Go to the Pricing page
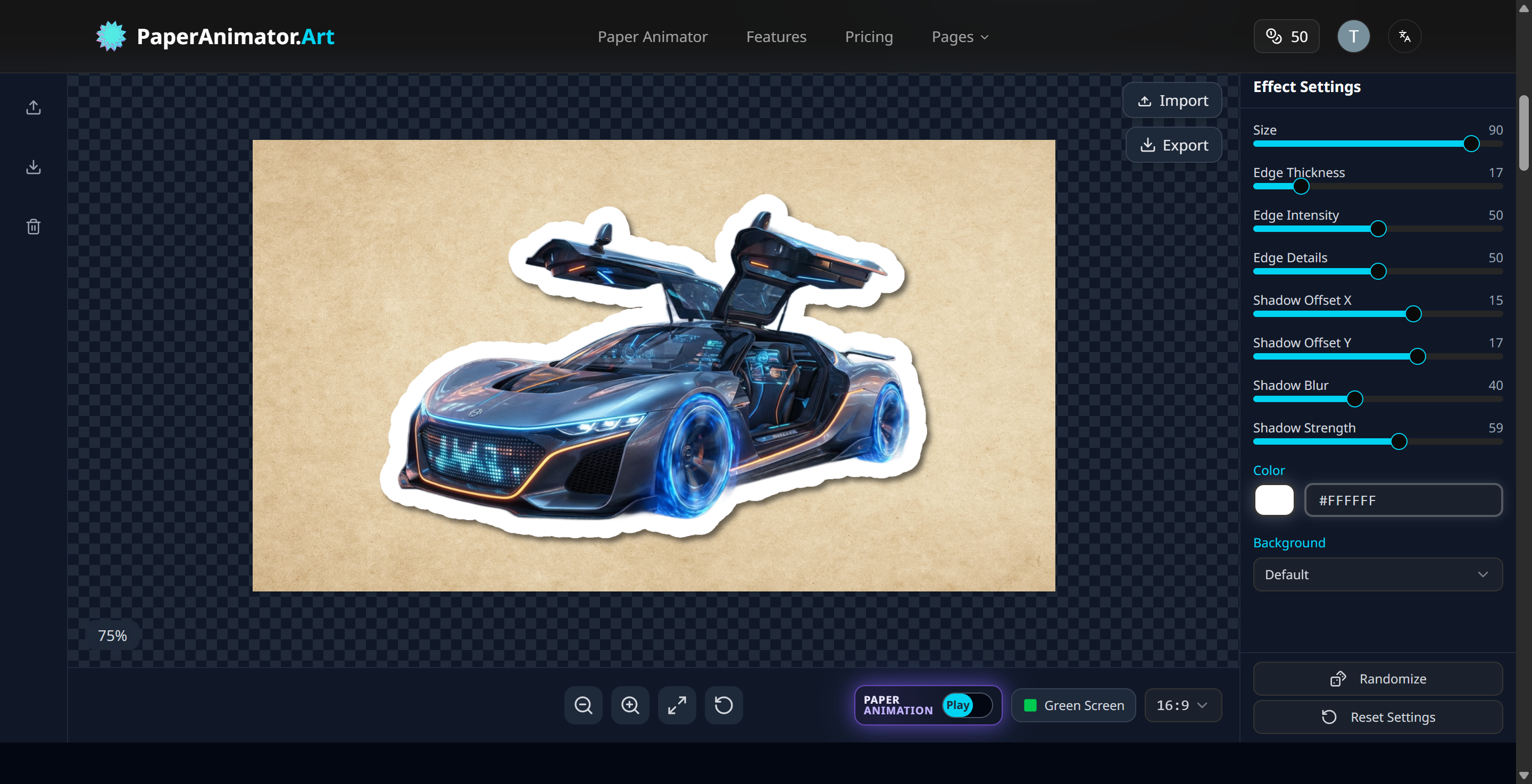This screenshot has height=784, width=1532. pos(869,37)
